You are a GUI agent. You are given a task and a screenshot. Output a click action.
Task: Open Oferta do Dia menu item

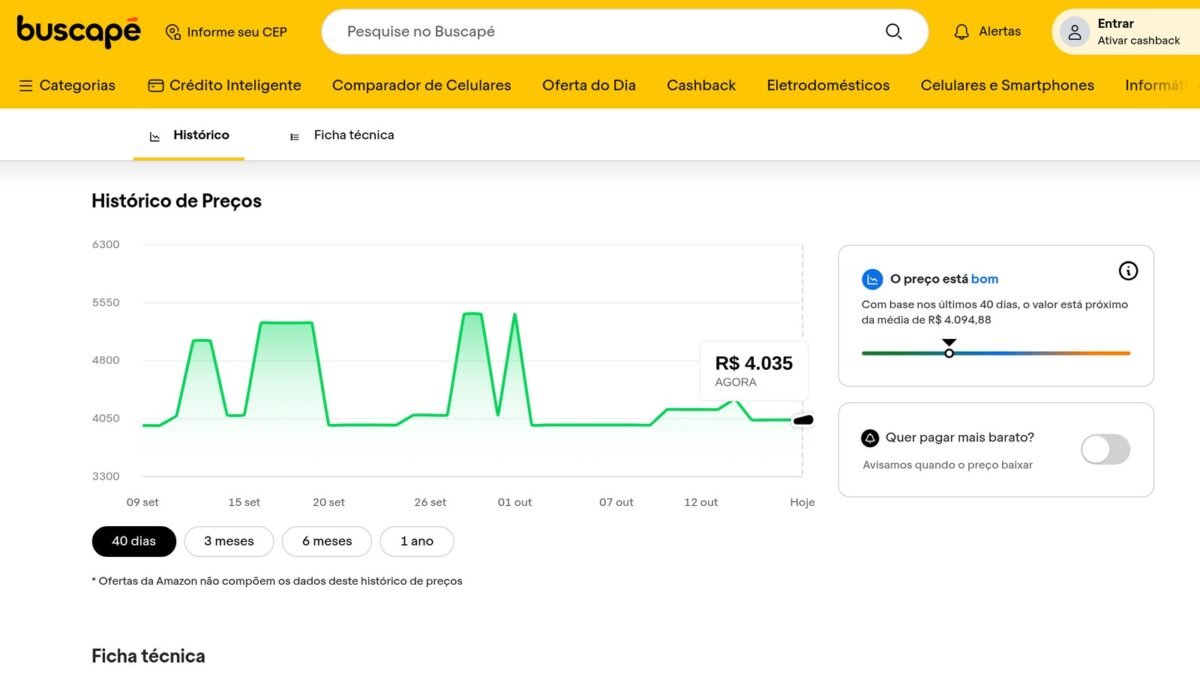pos(589,86)
